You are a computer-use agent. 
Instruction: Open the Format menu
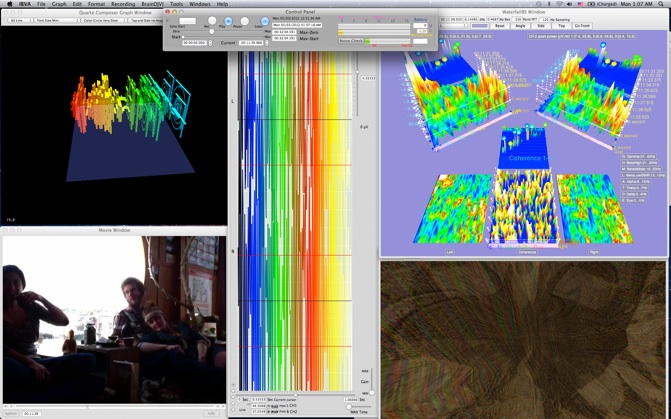pyautogui.click(x=97, y=4)
